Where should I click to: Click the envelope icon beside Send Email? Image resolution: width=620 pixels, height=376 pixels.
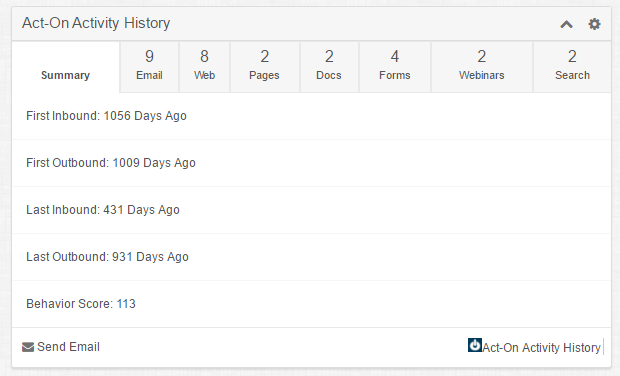click(x=28, y=347)
